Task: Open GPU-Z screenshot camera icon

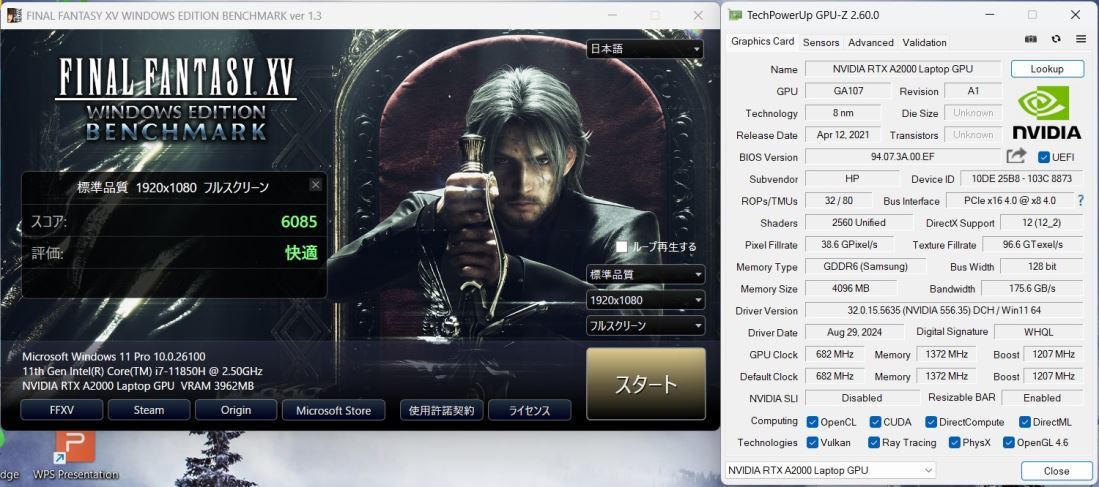Action: (x=1031, y=39)
